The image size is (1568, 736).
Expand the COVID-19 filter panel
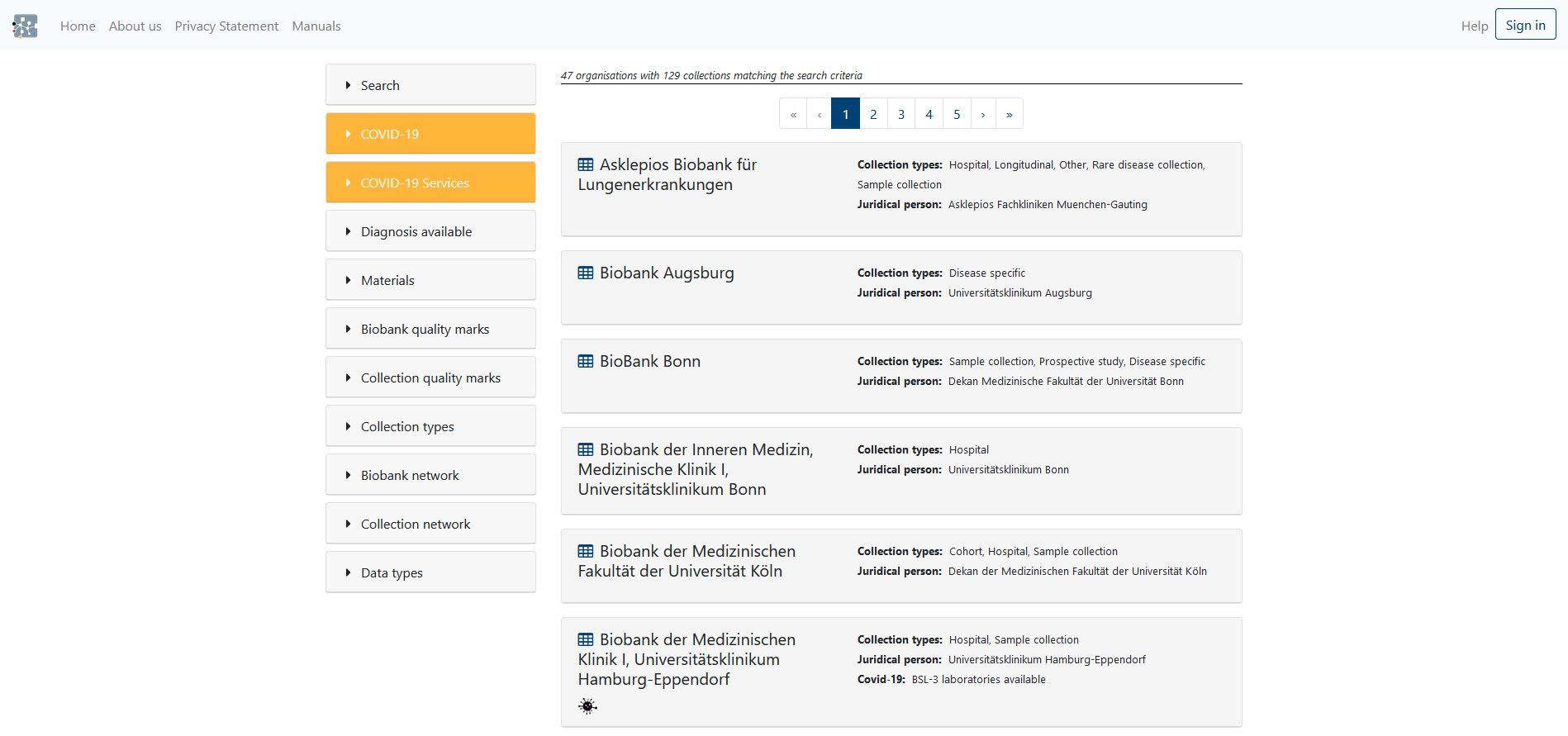click(430, 133)
